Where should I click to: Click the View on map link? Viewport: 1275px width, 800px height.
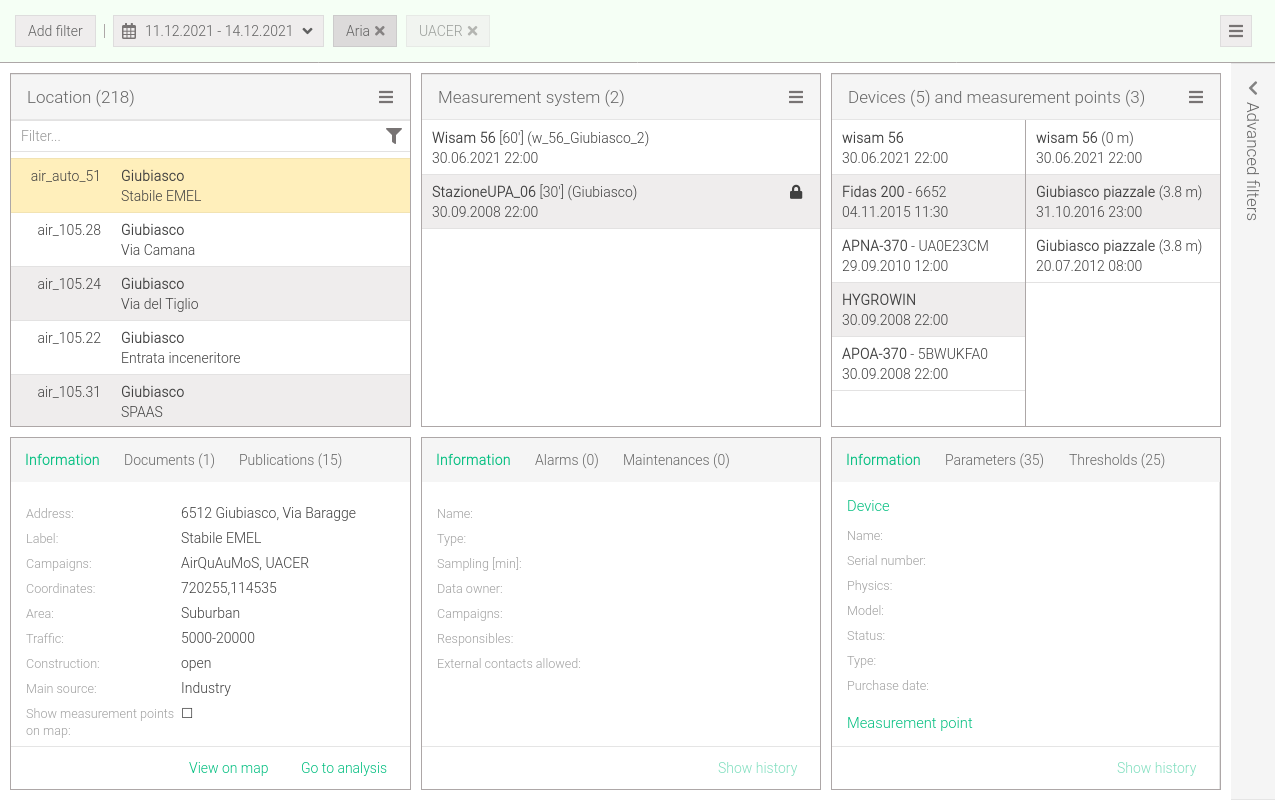pyautogui.click(x=229, y=768)
